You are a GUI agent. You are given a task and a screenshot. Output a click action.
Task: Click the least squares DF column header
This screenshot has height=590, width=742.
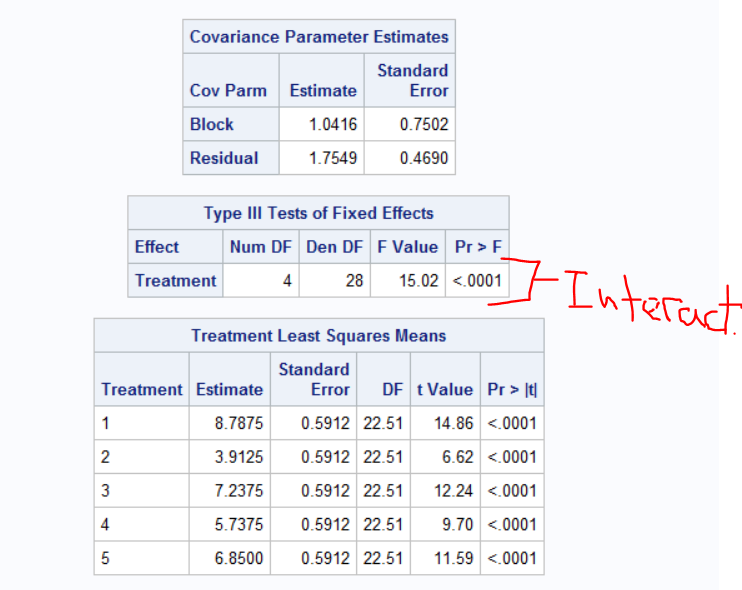coord(393,389)
